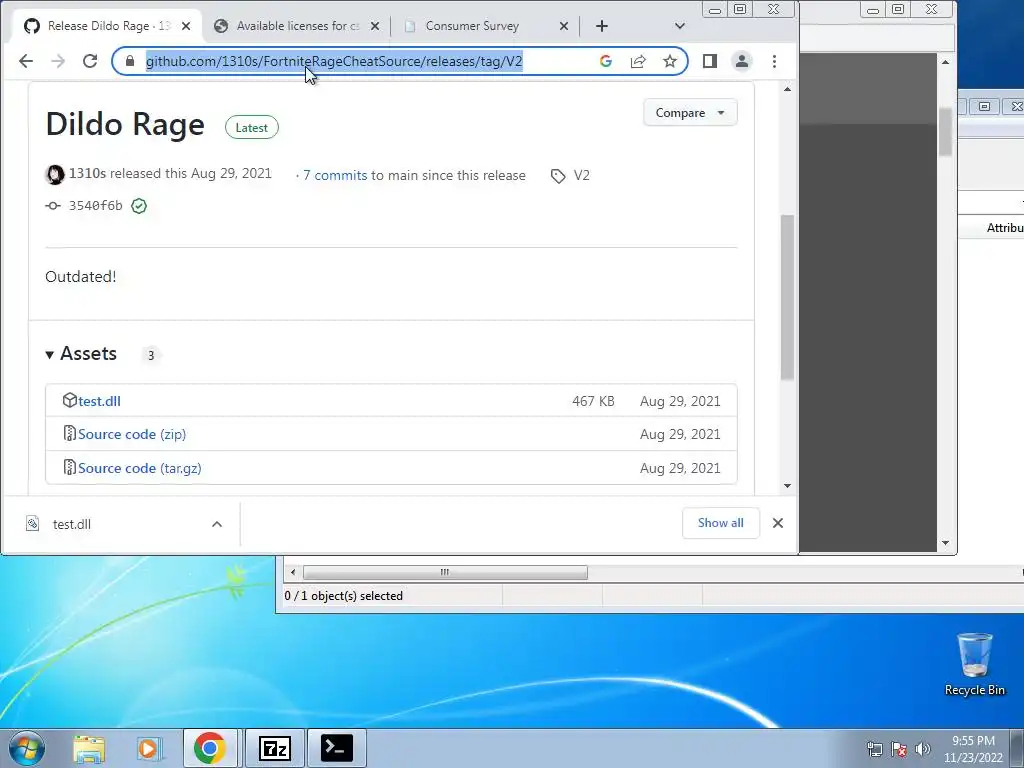Screen dimensions: 1024x768
Task: Click the volume speaker tray icon
Action: (x=923, y=749)
